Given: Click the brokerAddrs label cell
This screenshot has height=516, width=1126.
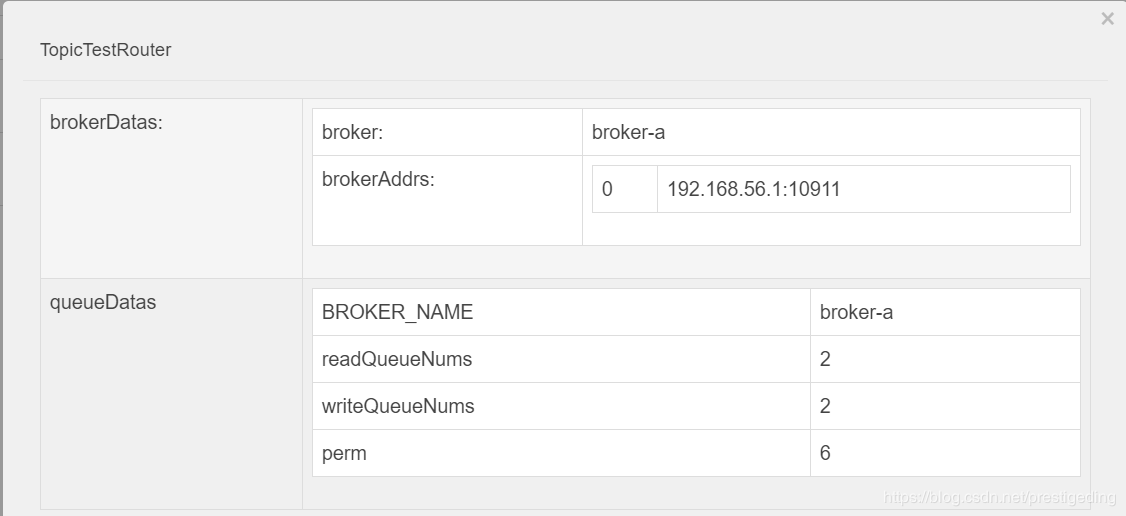Looking at the screenshot, I should coord(378,180).
